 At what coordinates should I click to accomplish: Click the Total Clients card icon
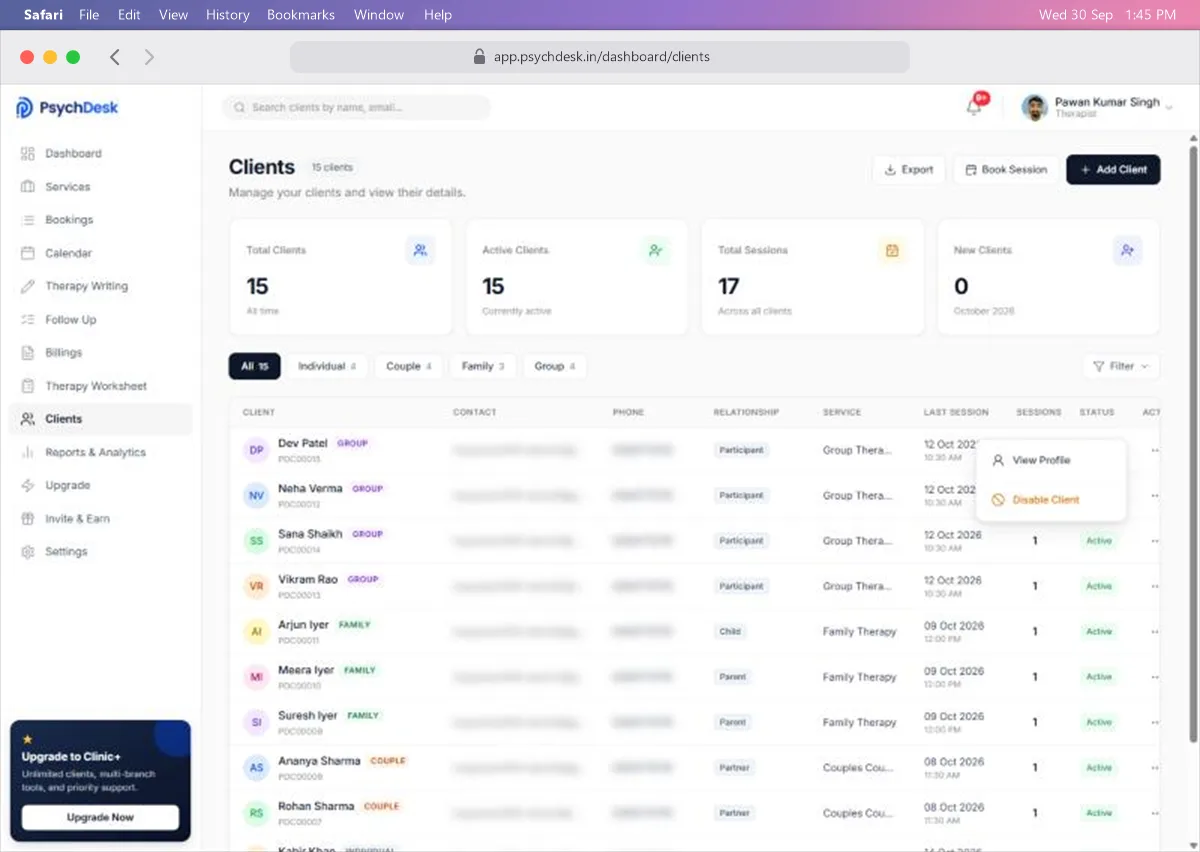420,250
